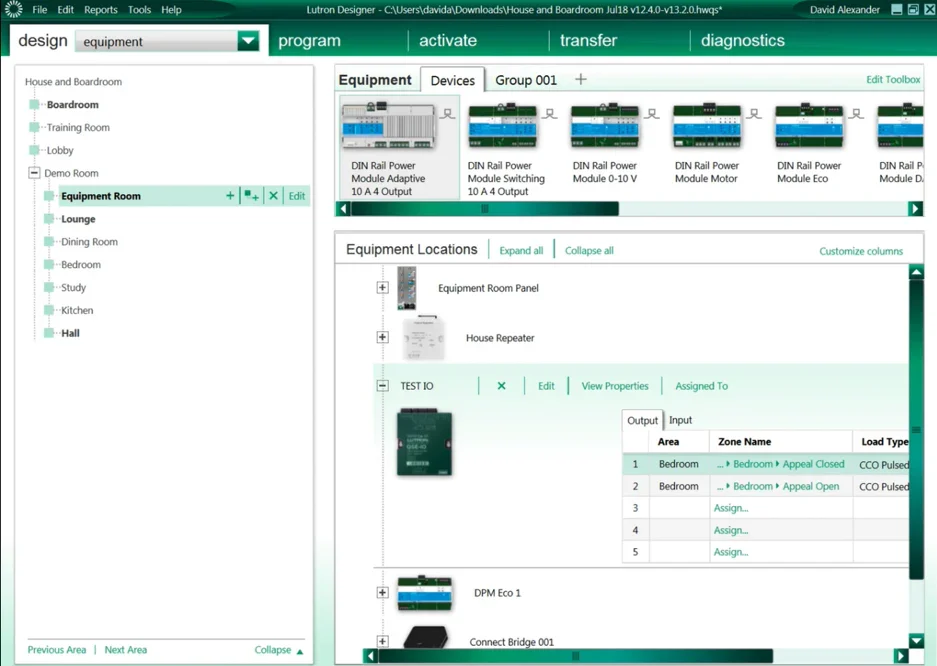Click the add multiple areas icon on Equipment Room
Image resolution: width=937 pixels, height=666 pixels.
[x=252, y=196]
